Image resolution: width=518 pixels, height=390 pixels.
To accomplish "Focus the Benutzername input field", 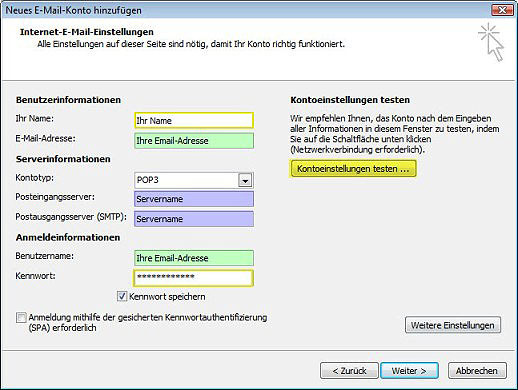I will pyautogui.click(x=194, y=258).
